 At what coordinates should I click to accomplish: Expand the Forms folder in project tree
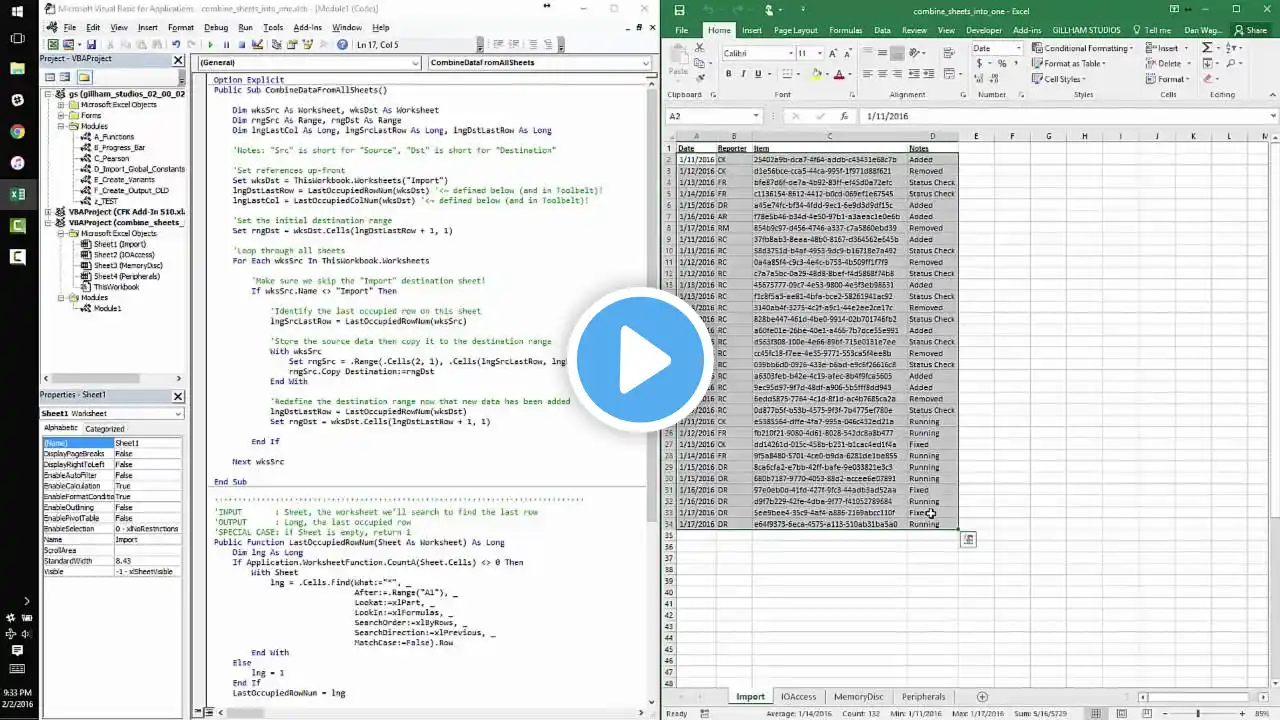click(x=61, y=116)
